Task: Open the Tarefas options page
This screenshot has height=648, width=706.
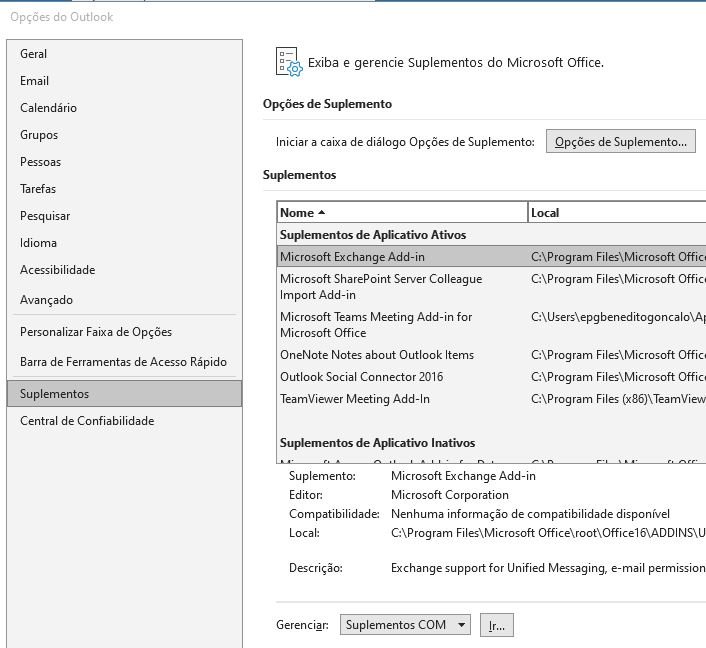Action: click(124, 189)
